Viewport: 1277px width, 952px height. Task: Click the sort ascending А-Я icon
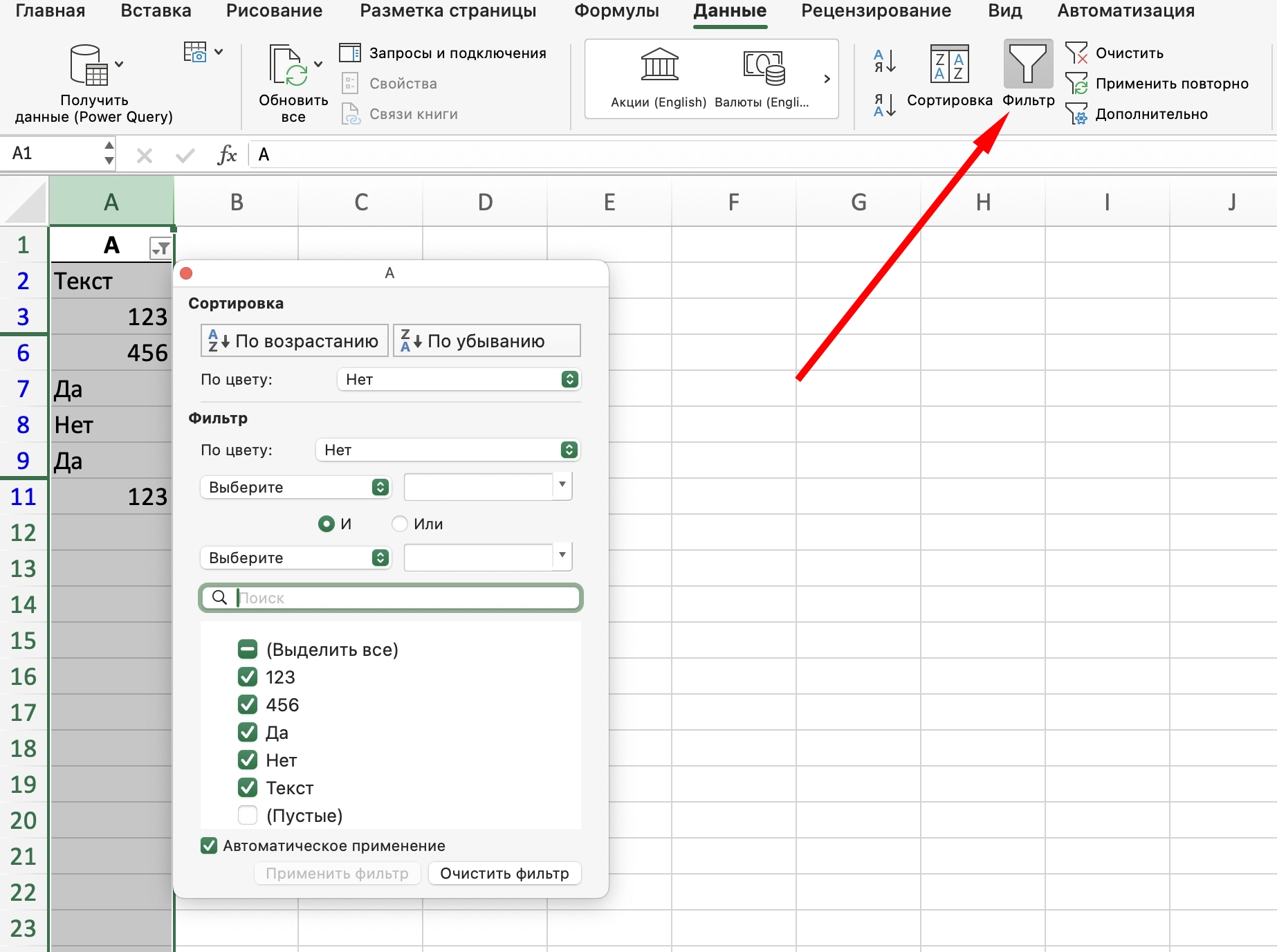point(884,61)
